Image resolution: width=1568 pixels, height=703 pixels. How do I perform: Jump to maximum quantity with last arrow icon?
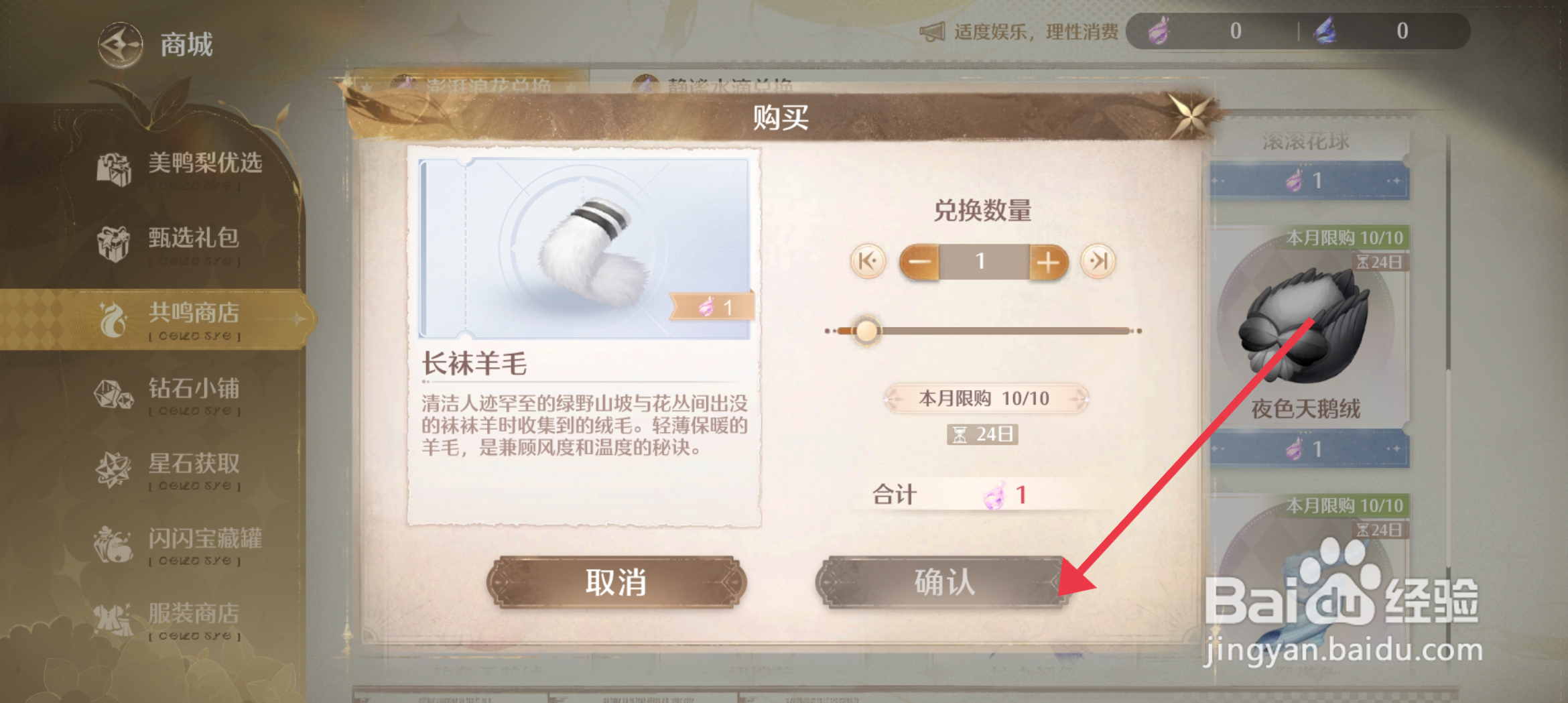tap(1098, 261)
